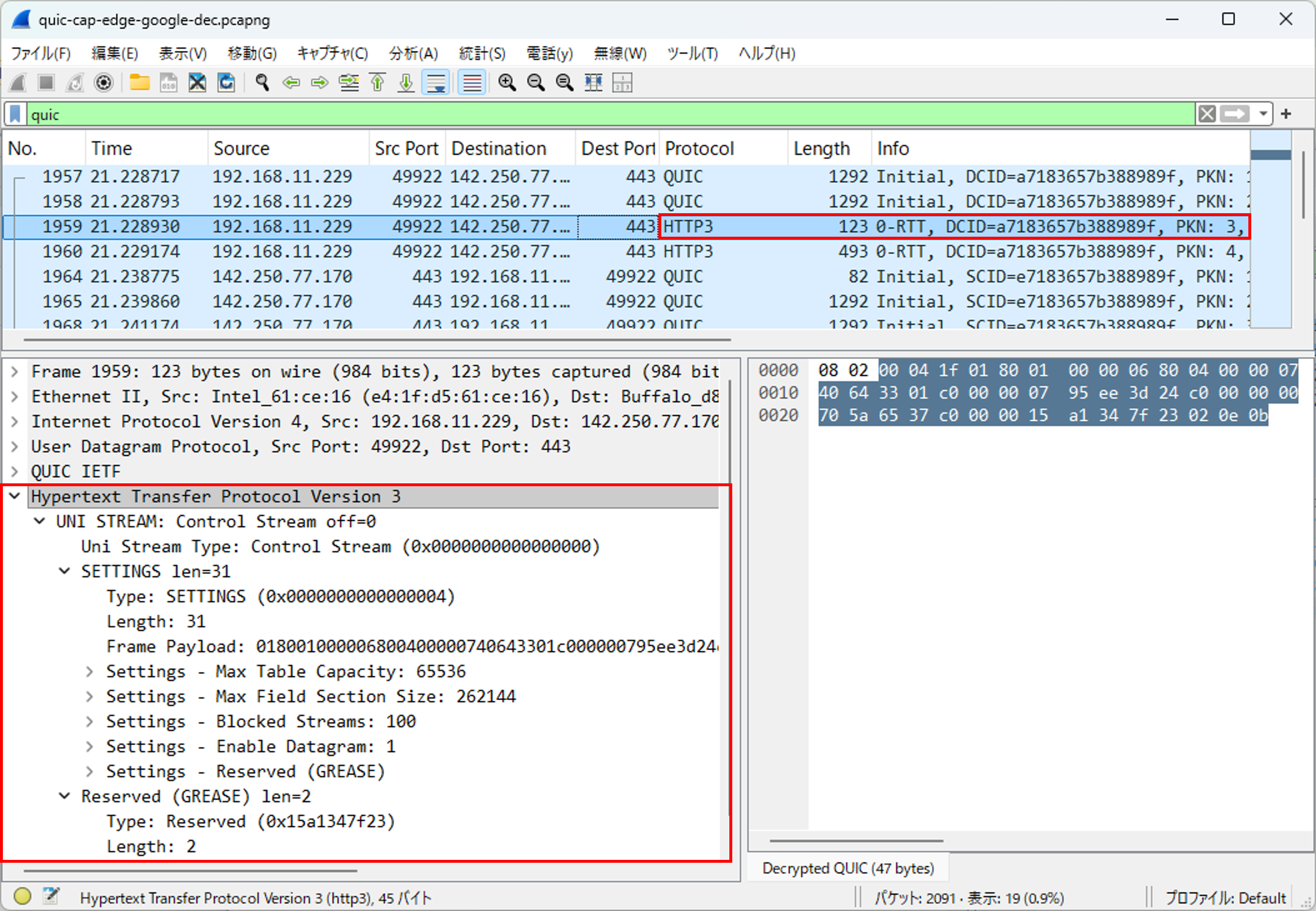1316x911 pixels.
Task: Clear the display filter X button
Action: click(1207, 114)
